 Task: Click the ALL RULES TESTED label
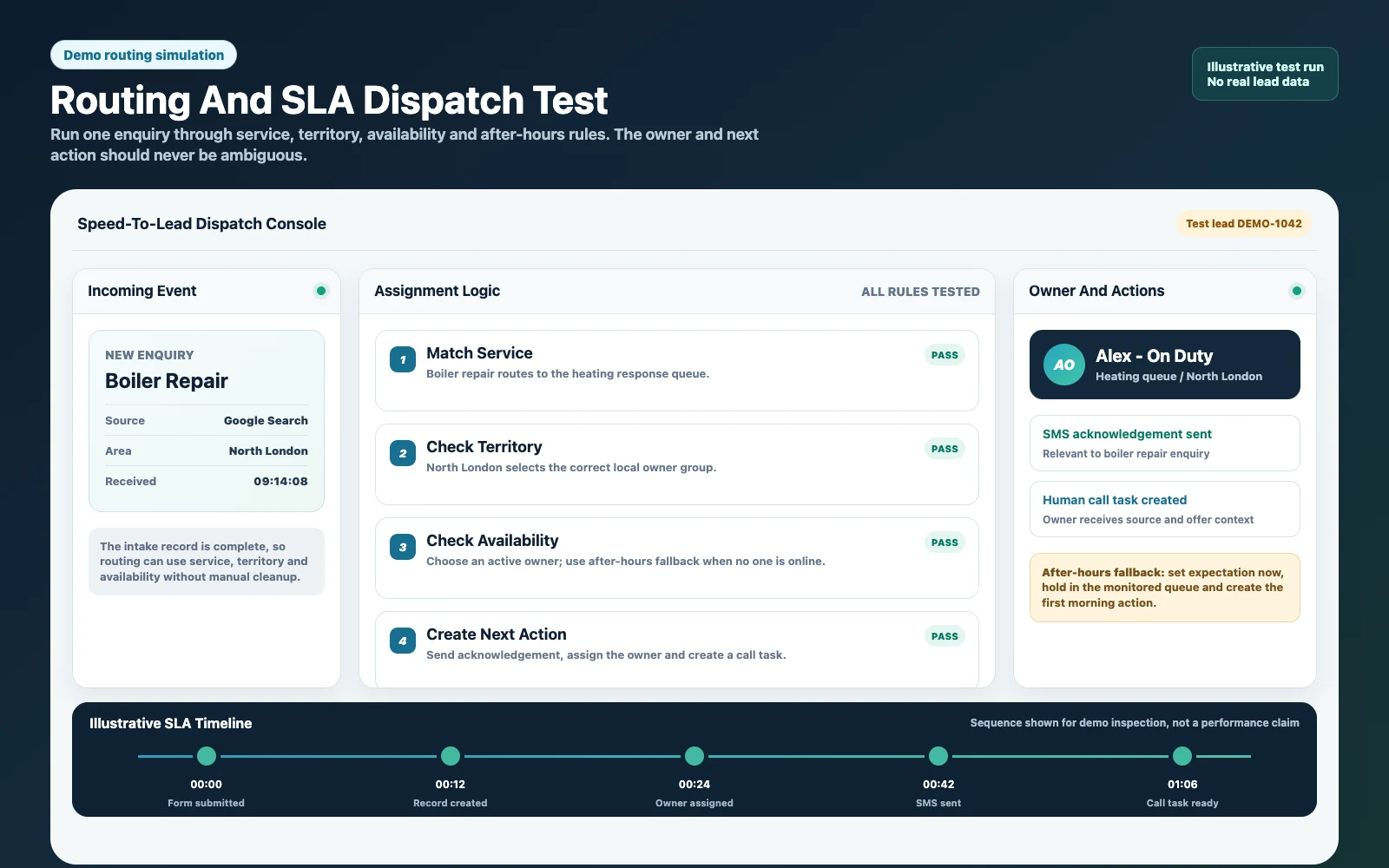920,292
